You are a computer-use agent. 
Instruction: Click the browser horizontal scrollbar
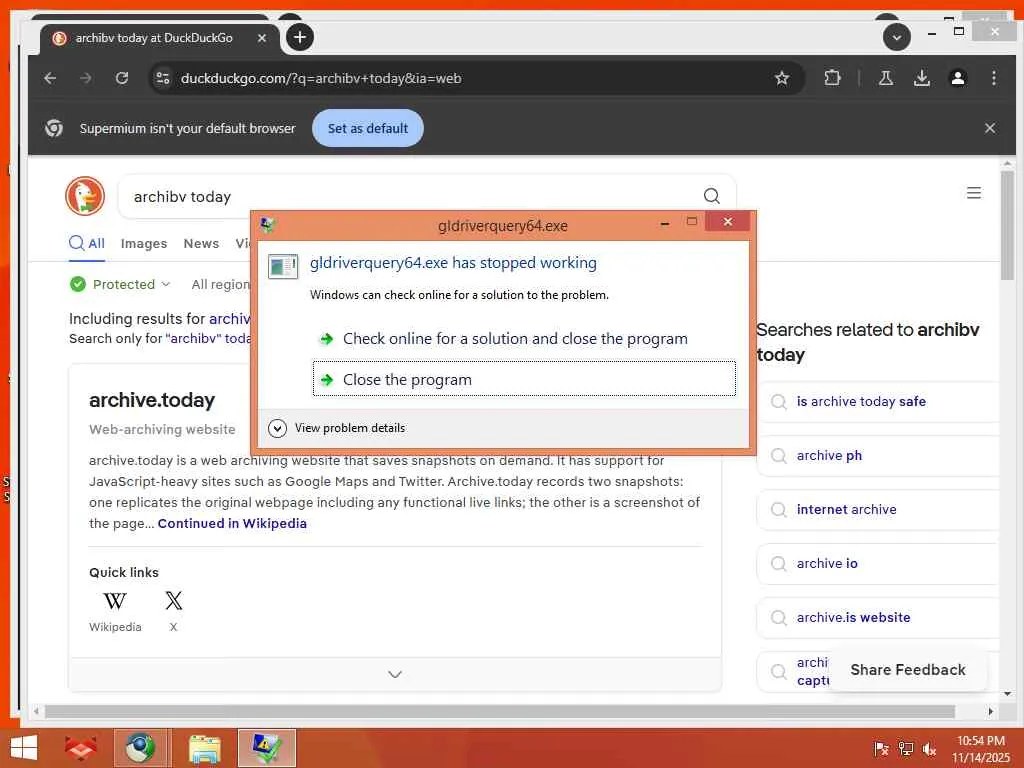coord(500,711)
